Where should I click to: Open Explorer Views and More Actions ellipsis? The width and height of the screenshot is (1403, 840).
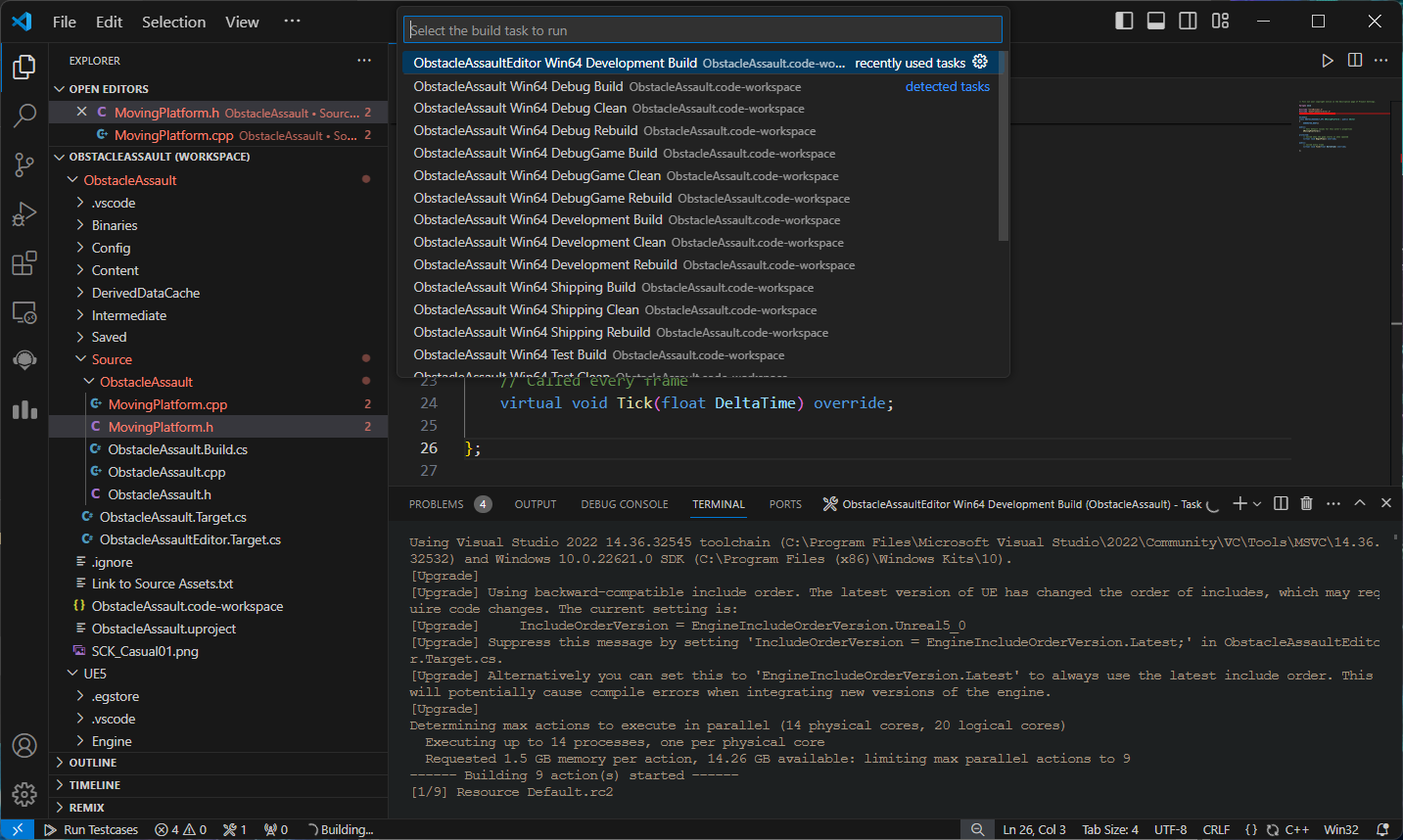point(364,61)
